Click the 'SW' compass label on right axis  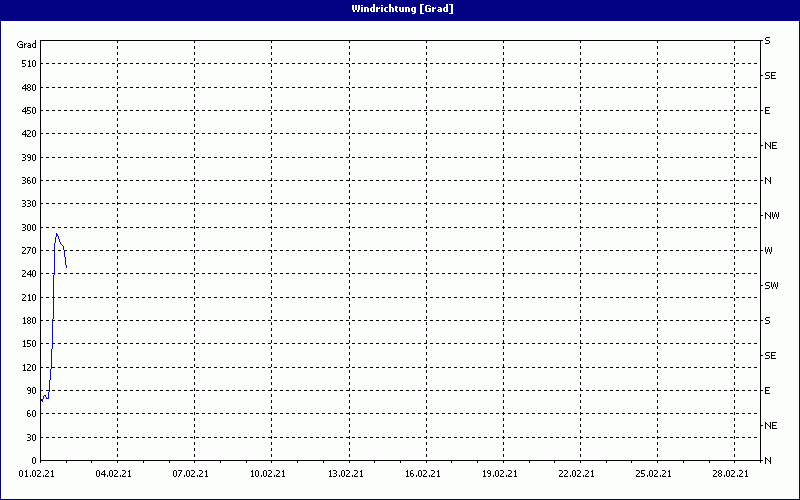(x=771, y=286)
